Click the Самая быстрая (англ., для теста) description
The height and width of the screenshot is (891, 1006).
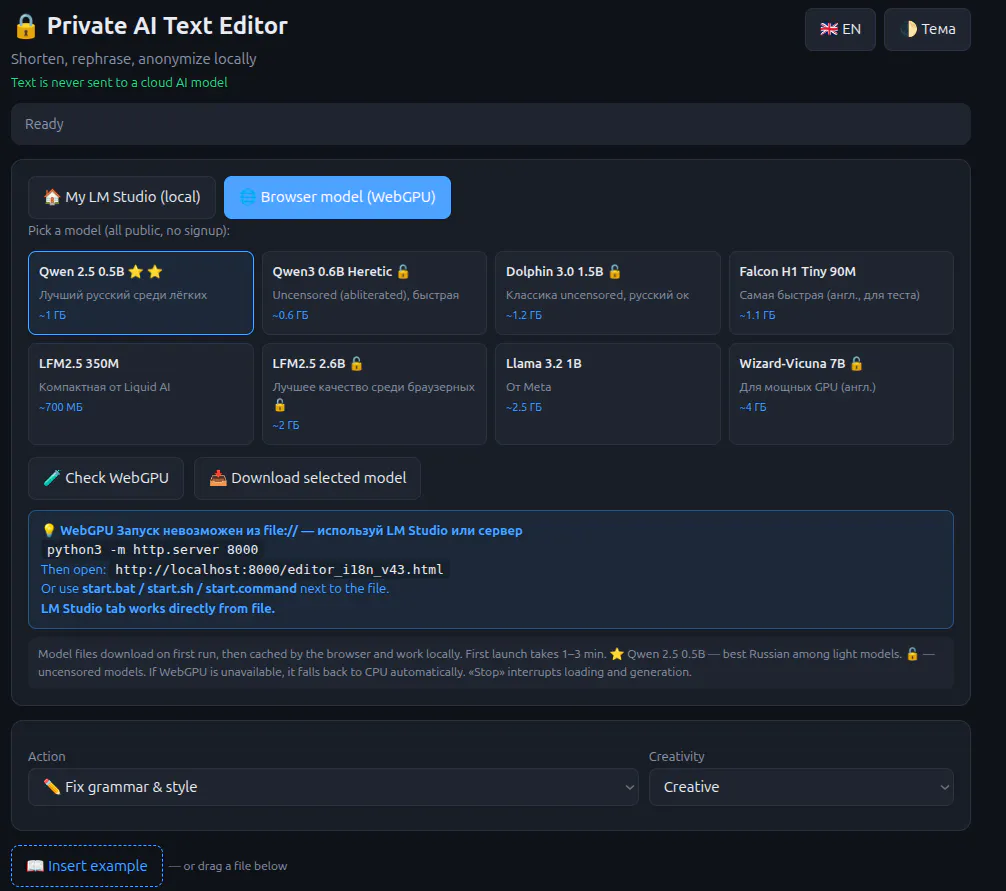point(830,295)
